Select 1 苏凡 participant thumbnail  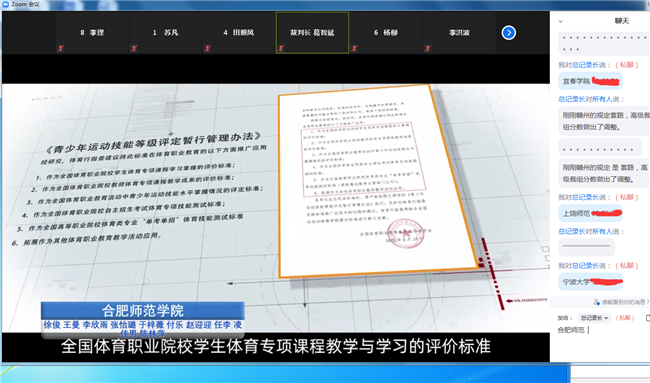pyautogui.click(x=165, y=33)
